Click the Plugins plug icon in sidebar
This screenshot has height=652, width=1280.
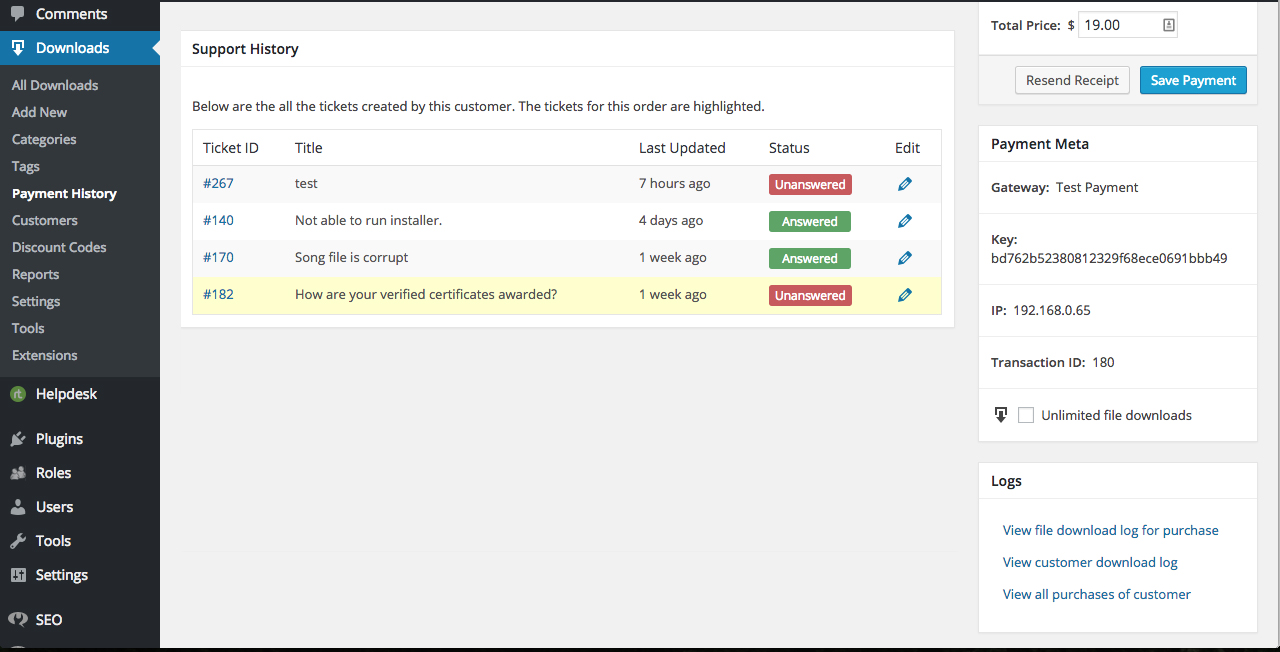tap(18, 439)
